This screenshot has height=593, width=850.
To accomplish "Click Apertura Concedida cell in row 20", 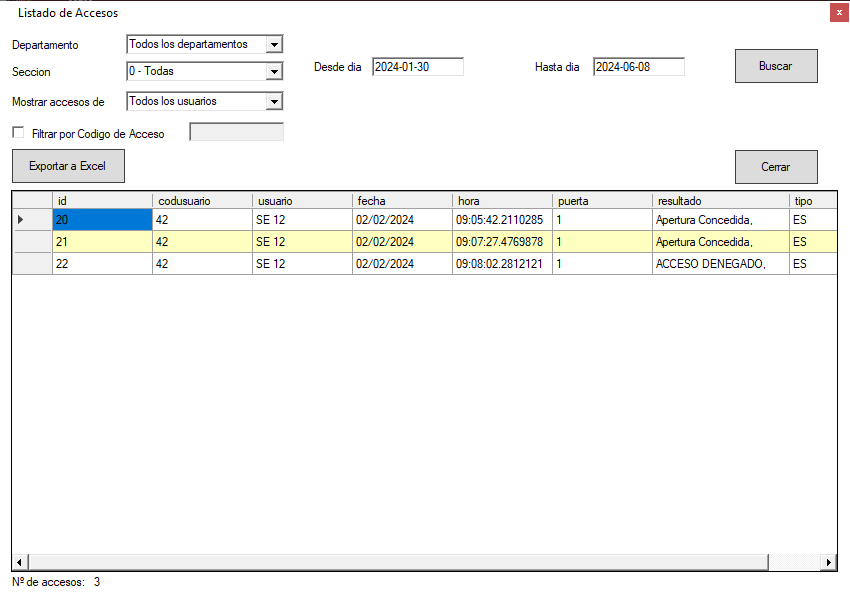I will 721,220.
